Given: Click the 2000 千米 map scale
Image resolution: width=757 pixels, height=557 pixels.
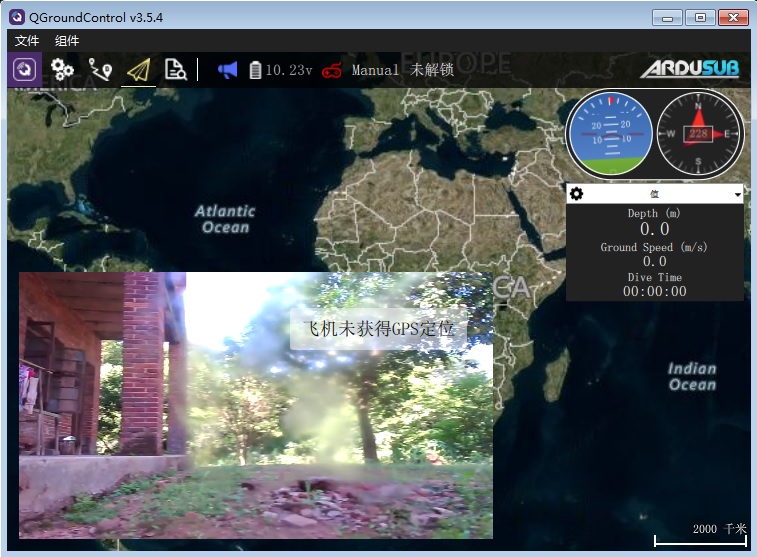Looking at the screenshot, I should (x=700, y=535).
